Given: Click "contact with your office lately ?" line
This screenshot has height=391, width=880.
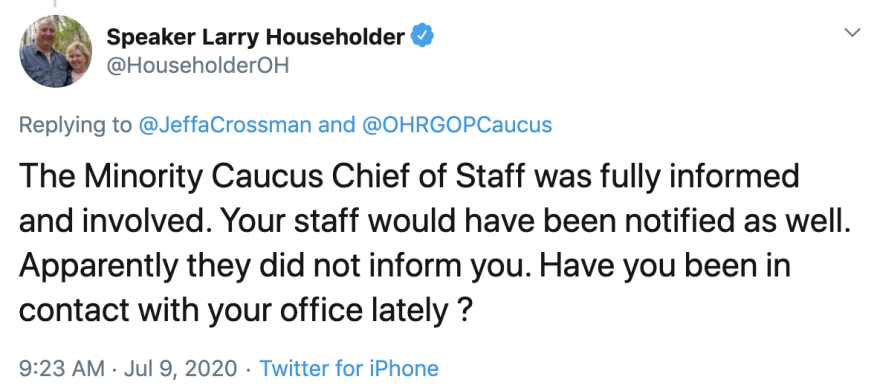Looking at the screenshot, I should 245,310.
